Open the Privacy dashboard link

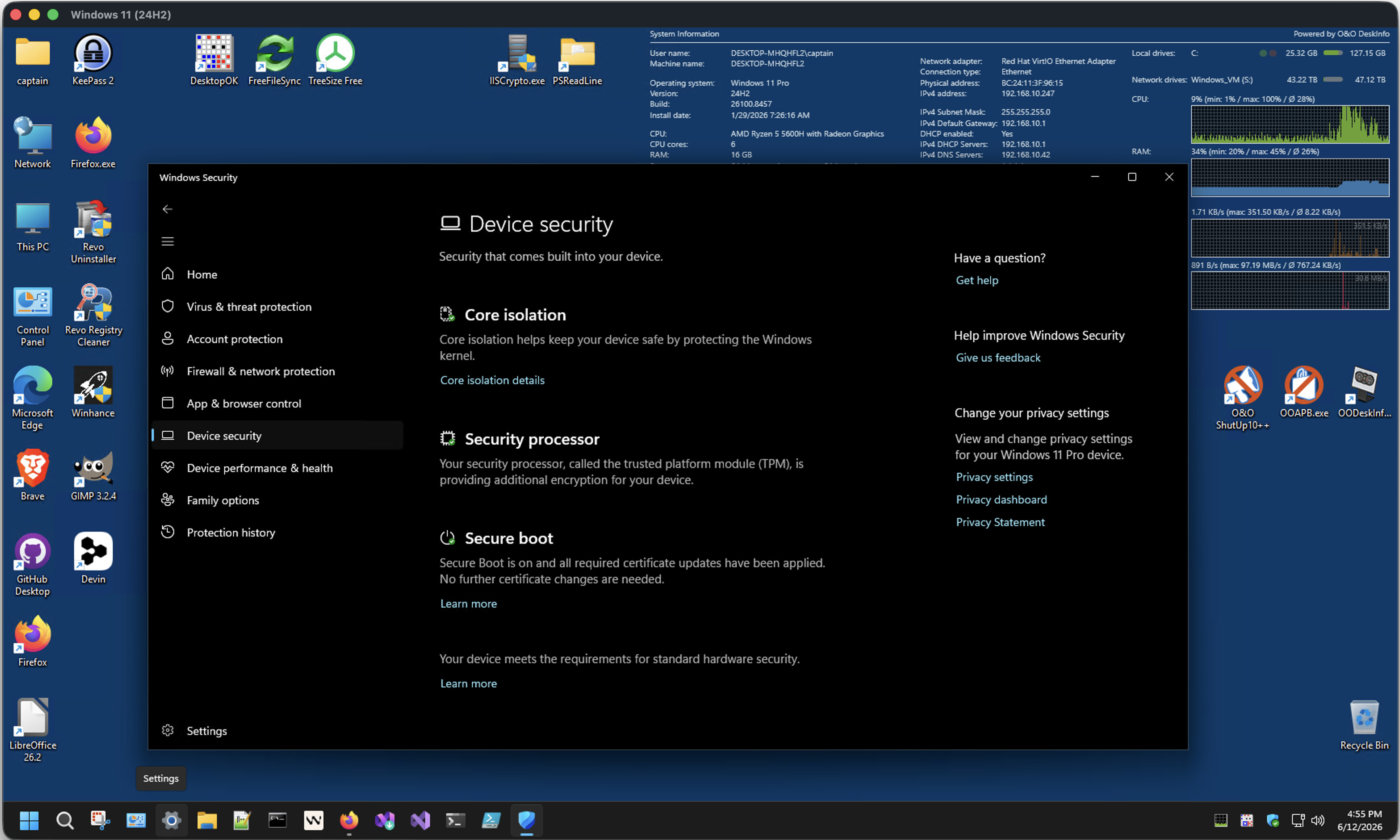[x=1001, y=500]
